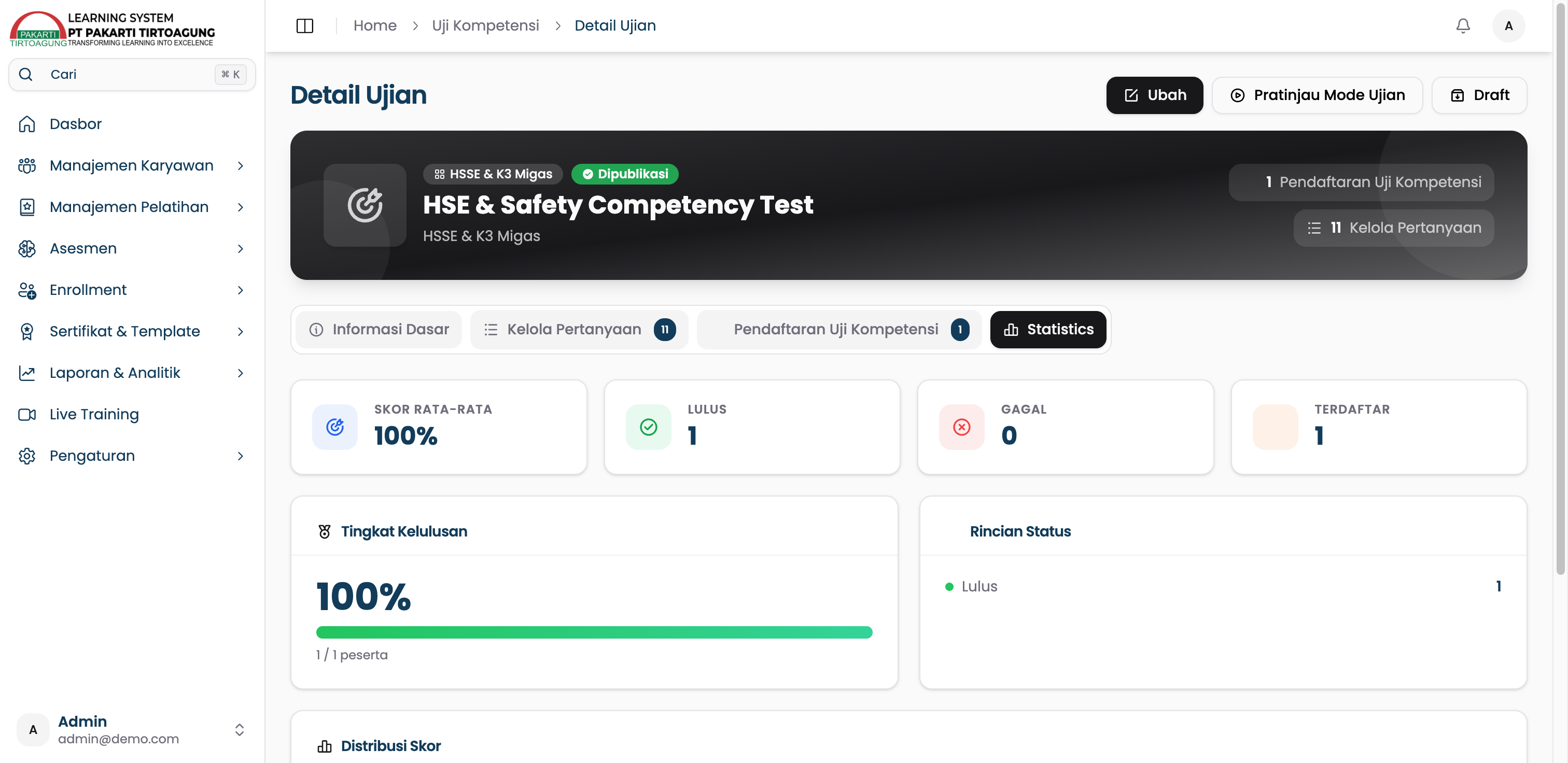Image resolution: width=1568 pixels, height=763 pixels.
Task: Click the Cari search field
Action: [132, 74]
